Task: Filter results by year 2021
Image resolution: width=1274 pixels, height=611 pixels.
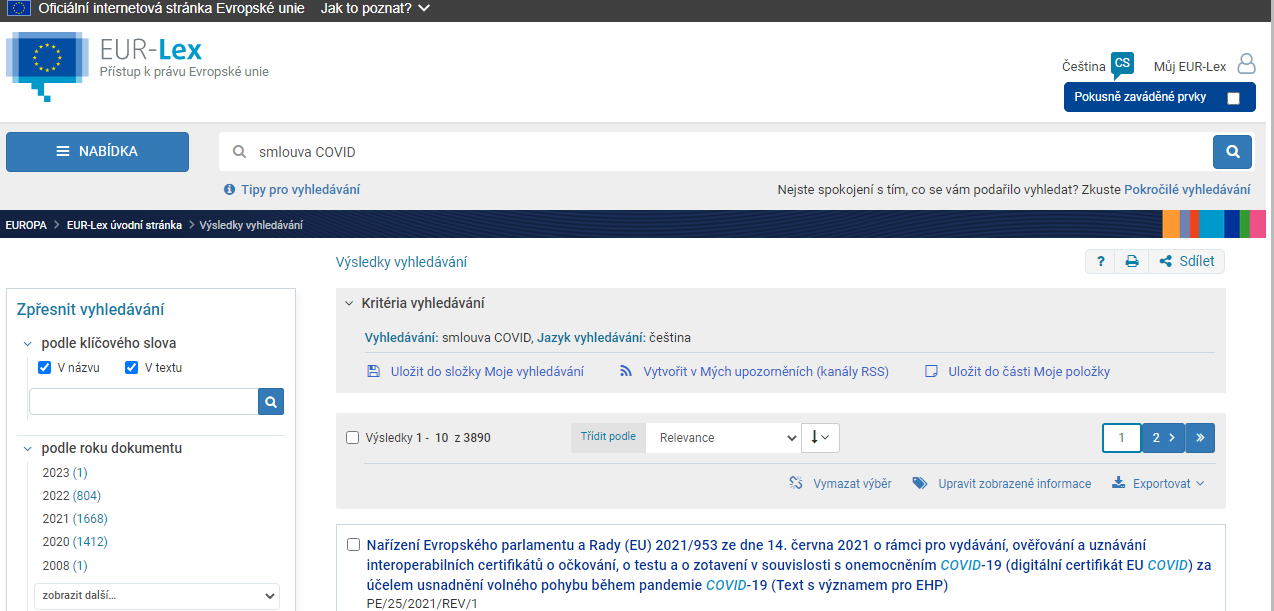Action: point(75,519)
